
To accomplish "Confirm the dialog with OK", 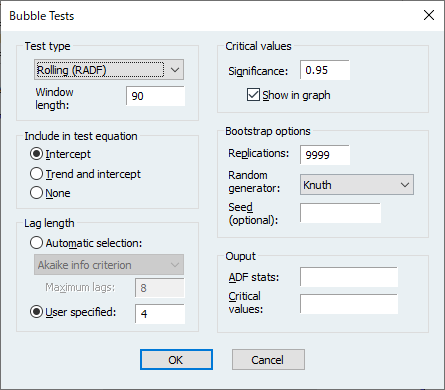I will point(176,360).
